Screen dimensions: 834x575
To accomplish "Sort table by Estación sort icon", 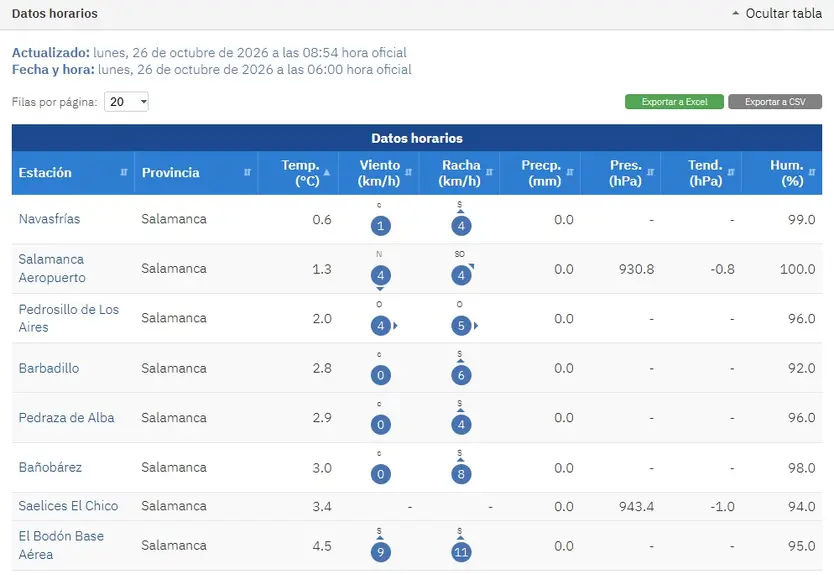I will 124,172.
